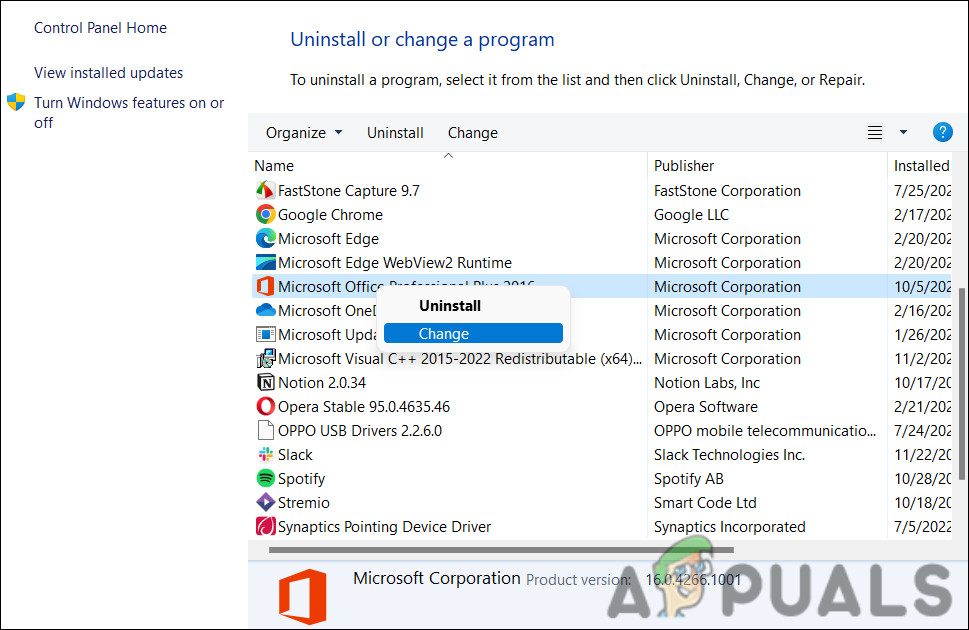The height and width of the screenshot is (630, 969).
Task: Open Help via the question mark icon
Action: click(x=941, y=131)
